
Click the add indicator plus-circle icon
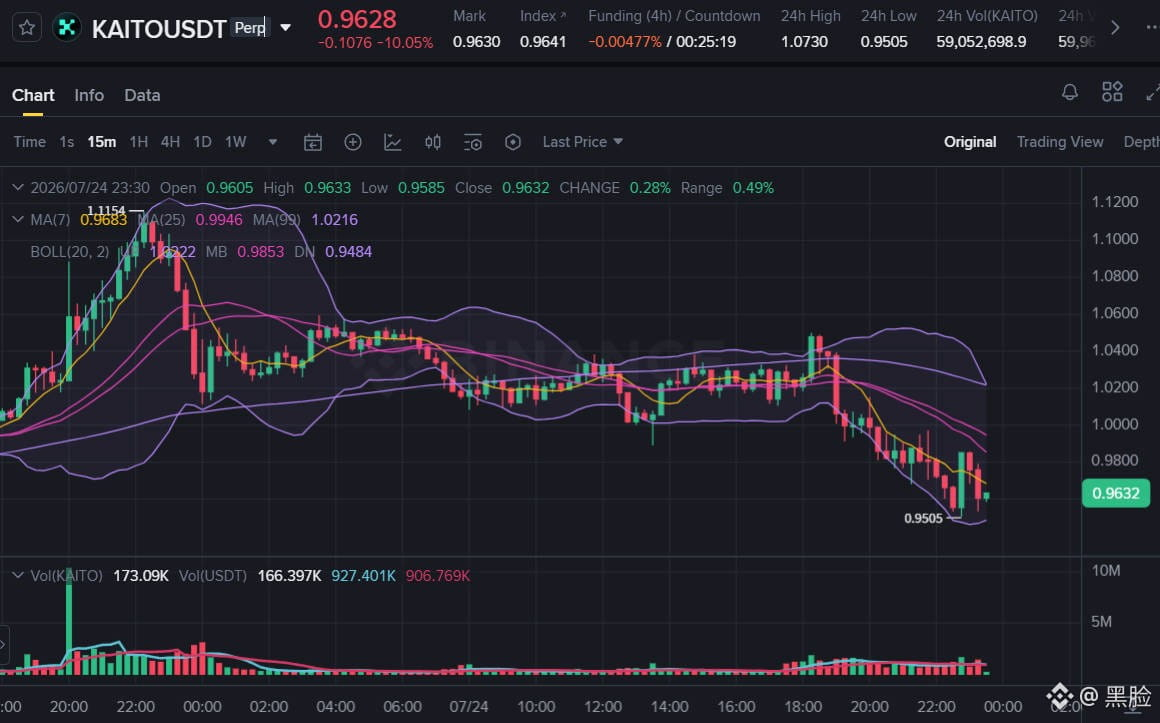(353, 142)
